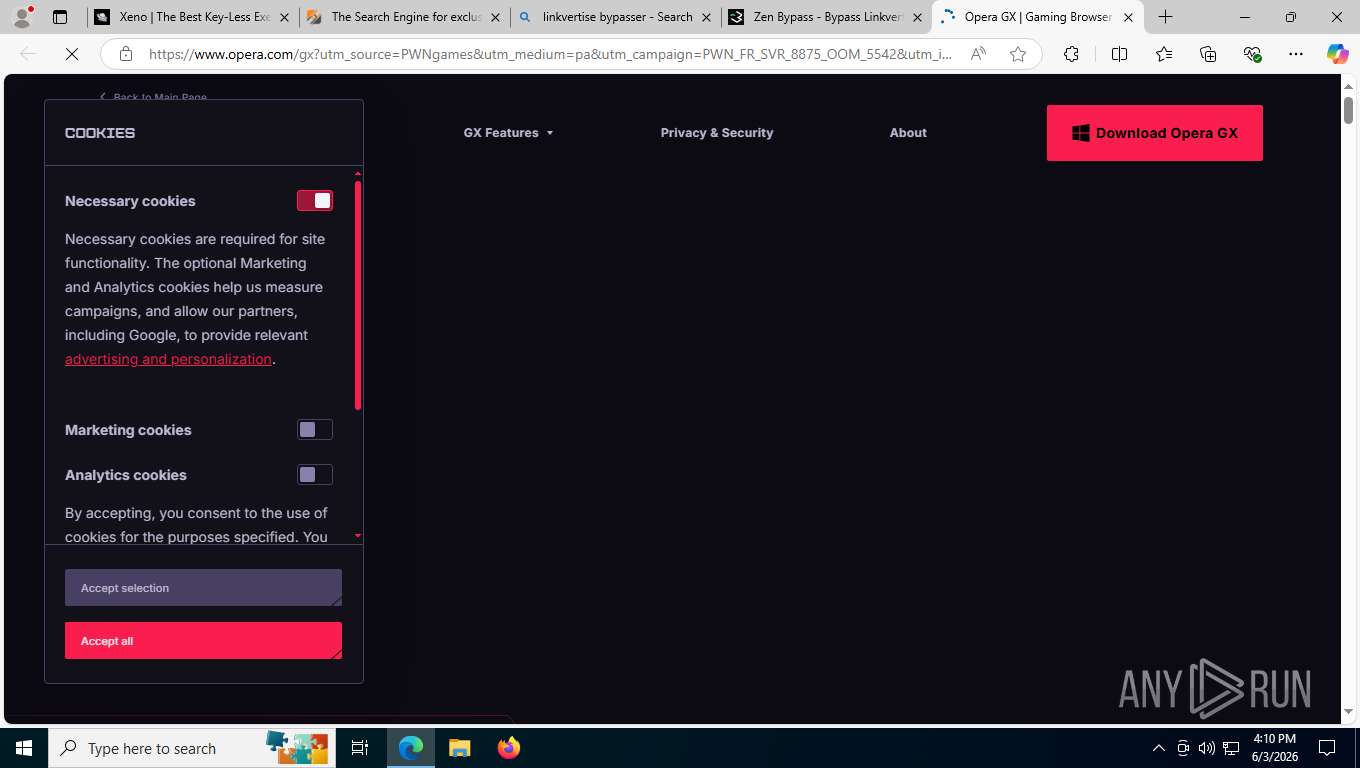
Task: Select the Opera GX Gaming Browser tab
Action: coord(1038,17)
